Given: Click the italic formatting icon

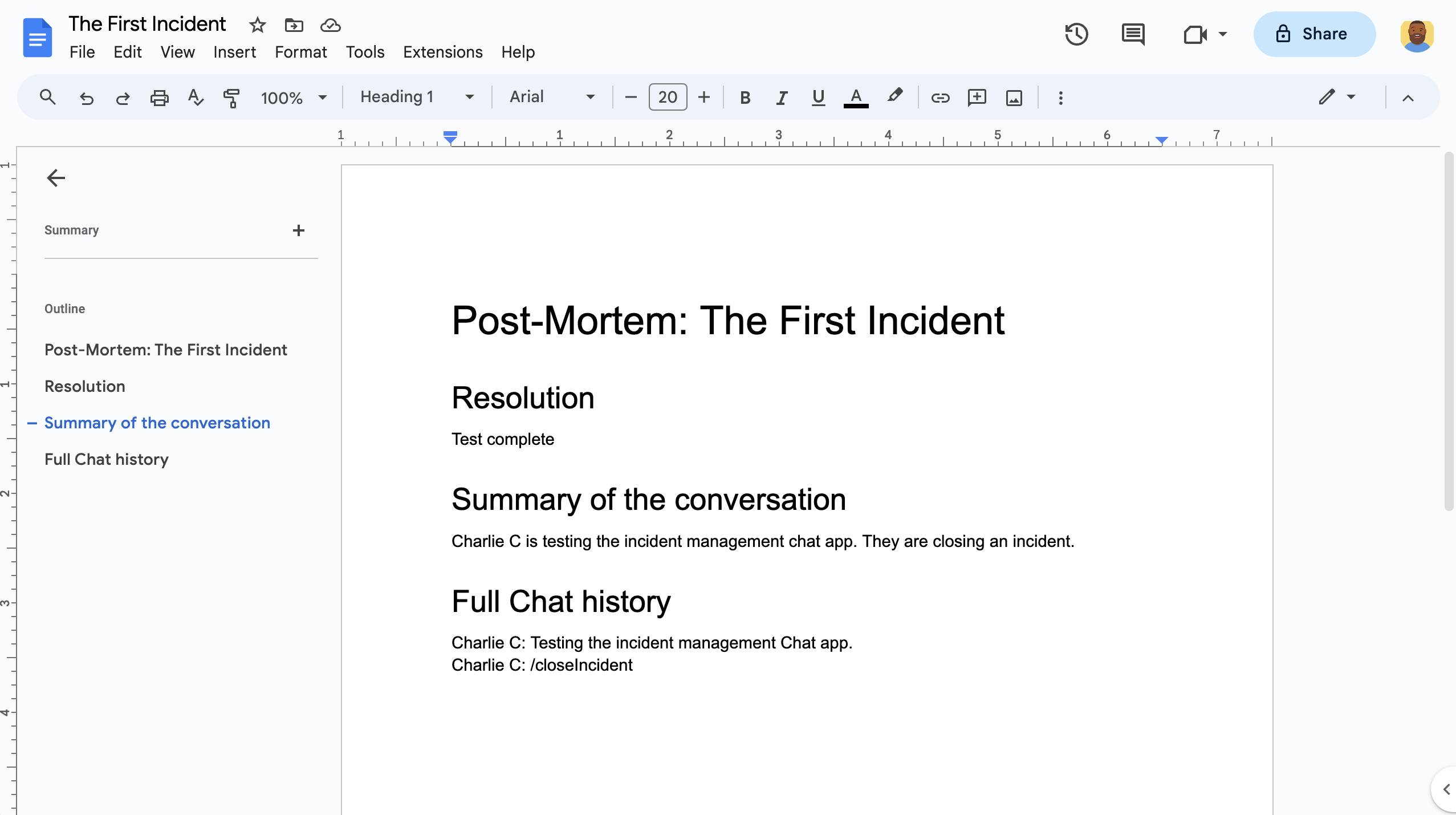Looking at the screenshot, I should (780, 97).
